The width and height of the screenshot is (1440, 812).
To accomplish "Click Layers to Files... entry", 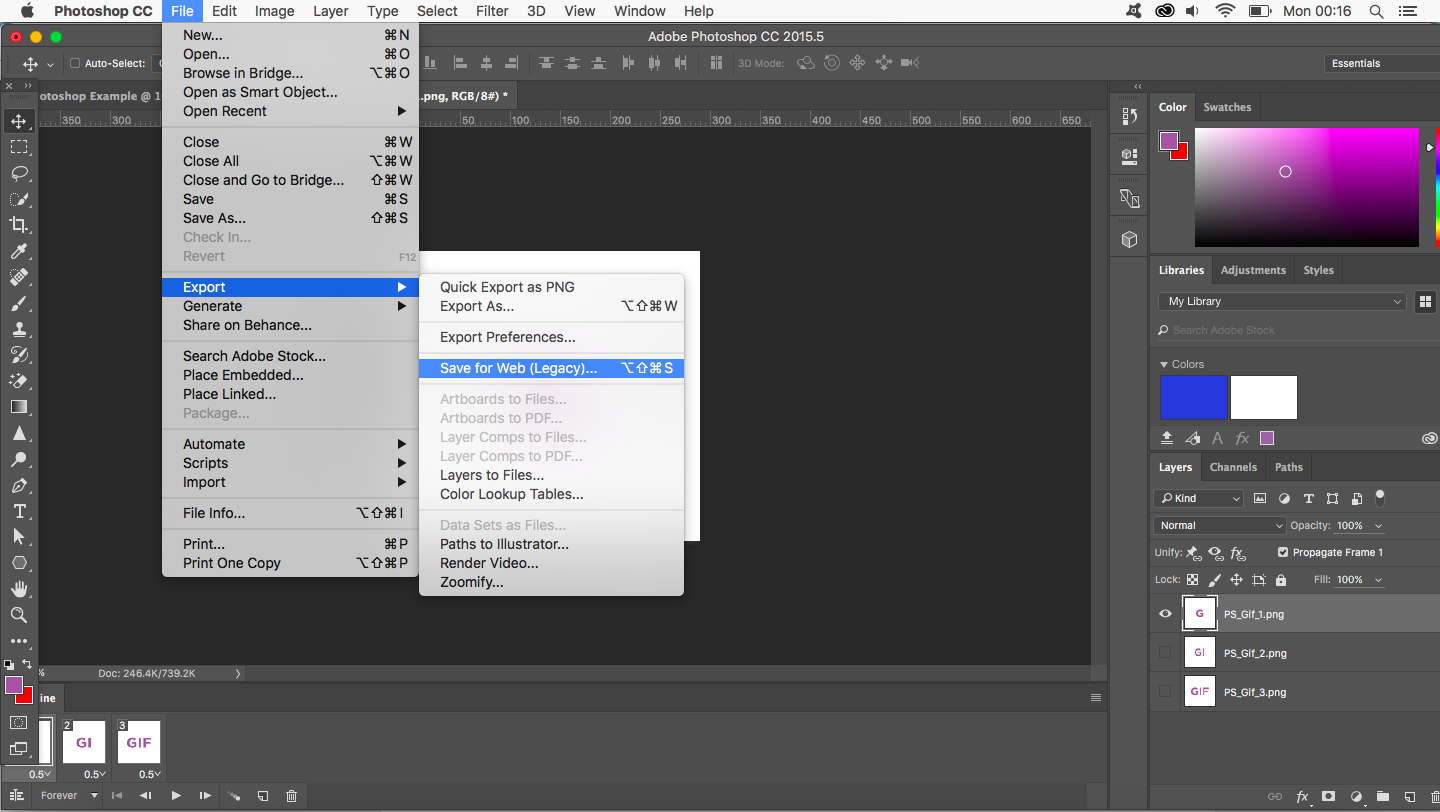I will tap(551, 475).
